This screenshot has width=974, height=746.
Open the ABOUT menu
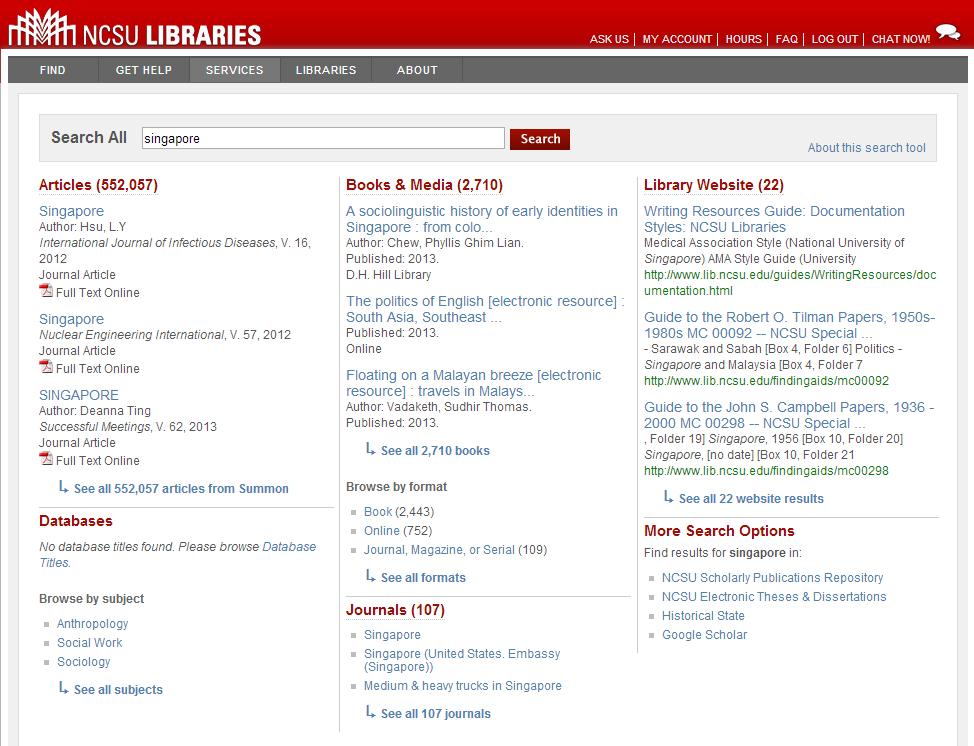click(x=417, y=70)
